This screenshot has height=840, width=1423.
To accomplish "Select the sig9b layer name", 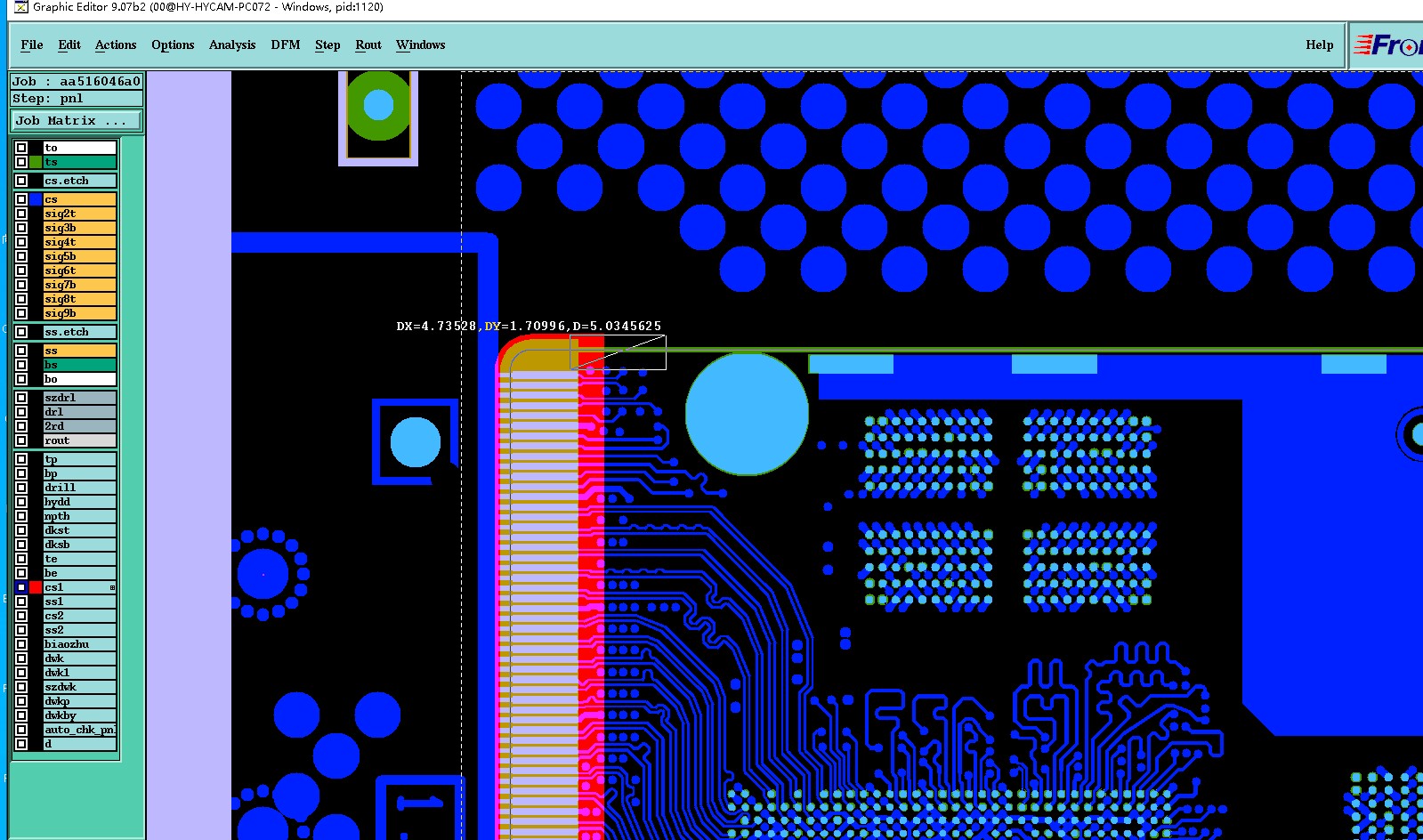I will tap(80, 313).
